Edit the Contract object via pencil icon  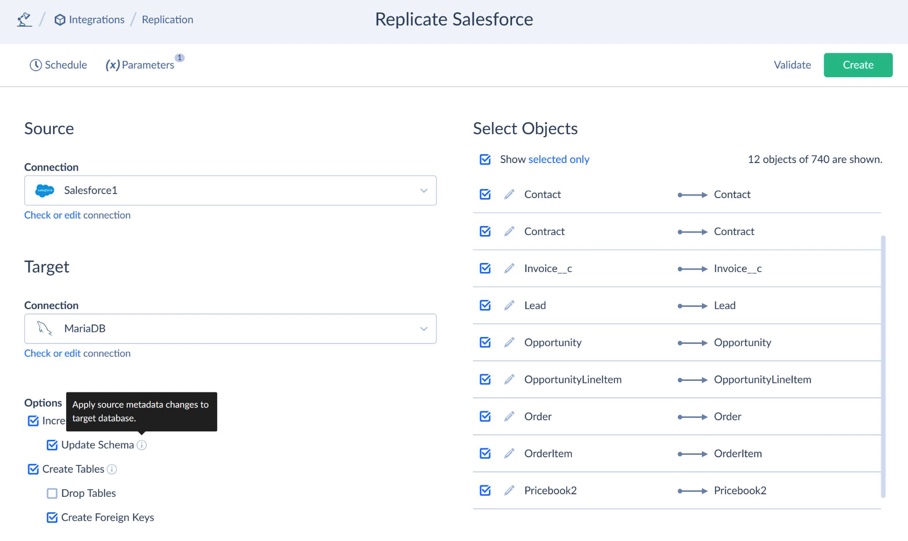[x=509, y=232]
